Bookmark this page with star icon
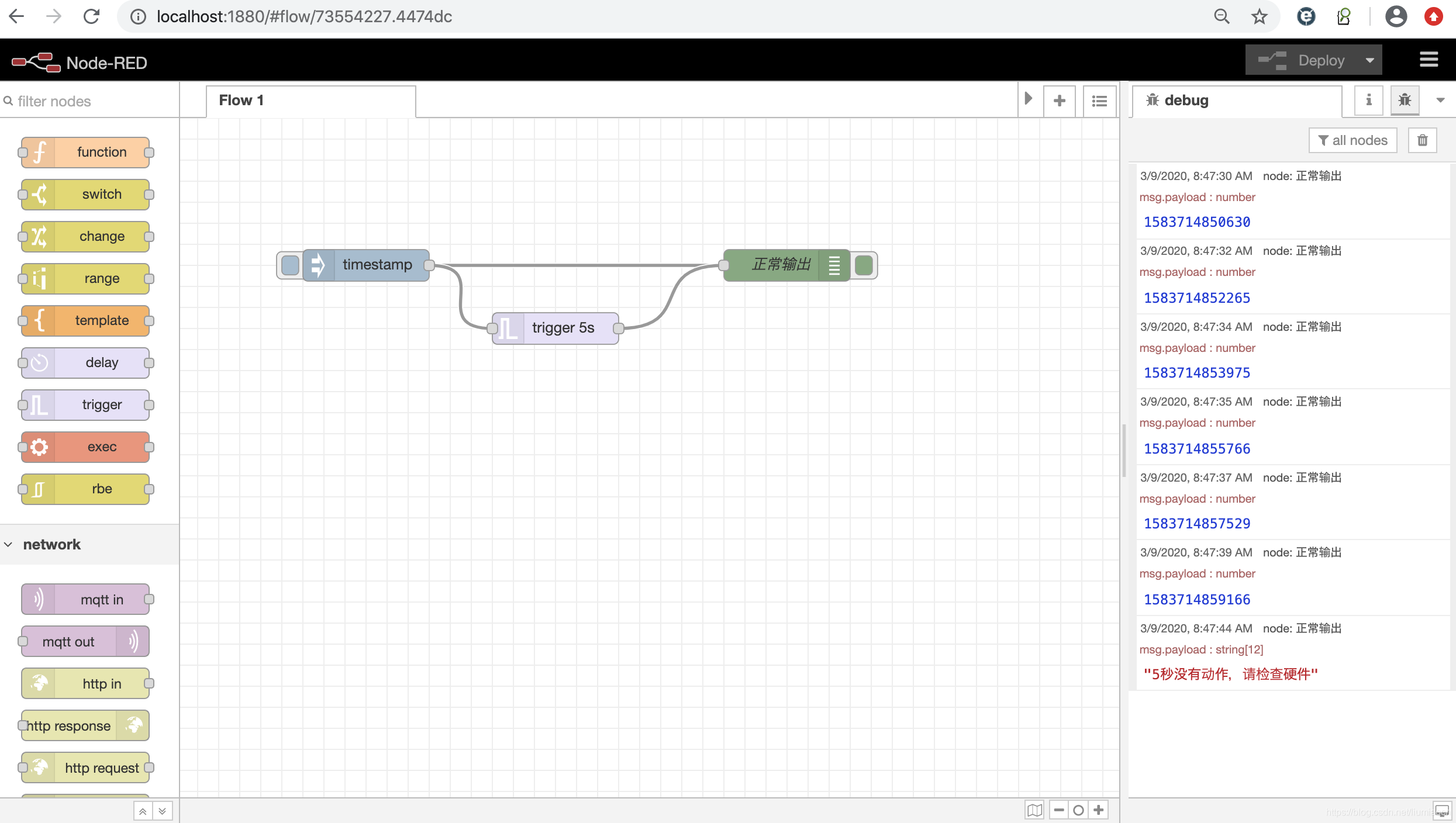1456x823 pixels. click(1259, 16)
